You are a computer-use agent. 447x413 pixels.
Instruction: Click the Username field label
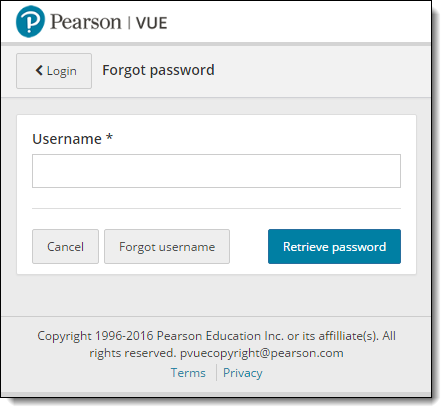67,139
